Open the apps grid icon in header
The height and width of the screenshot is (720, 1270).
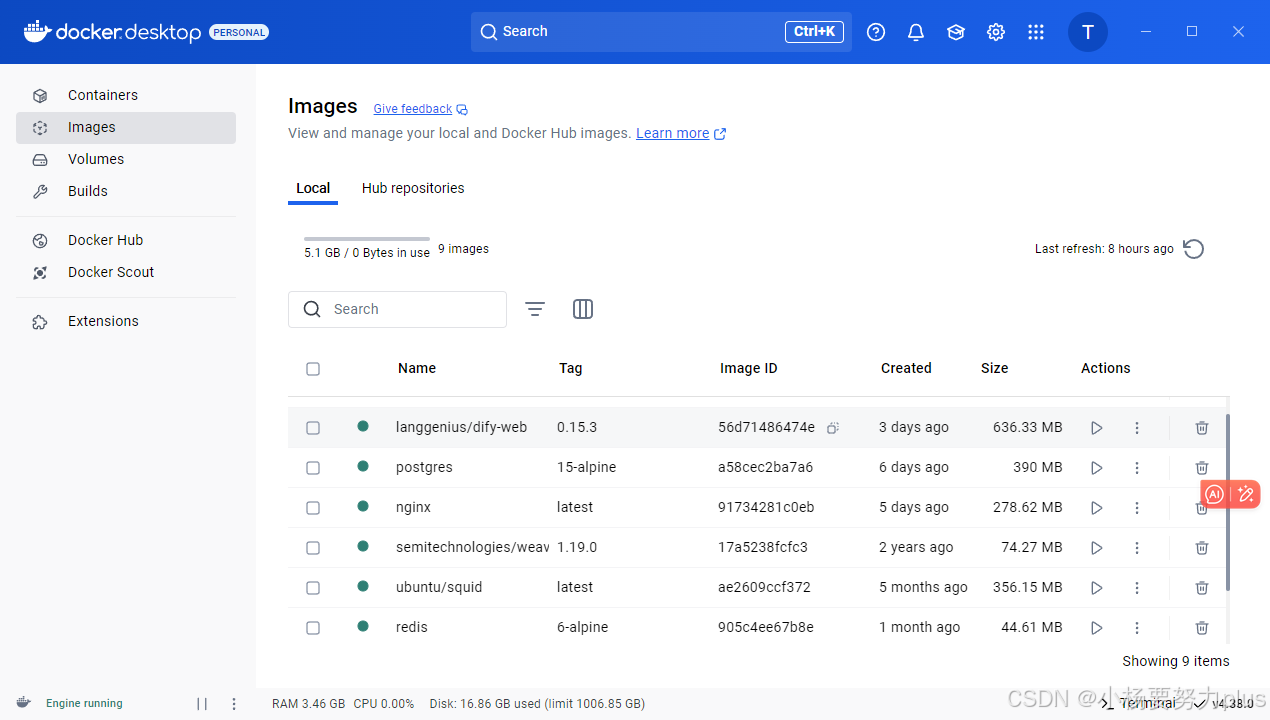[1036, 32]
